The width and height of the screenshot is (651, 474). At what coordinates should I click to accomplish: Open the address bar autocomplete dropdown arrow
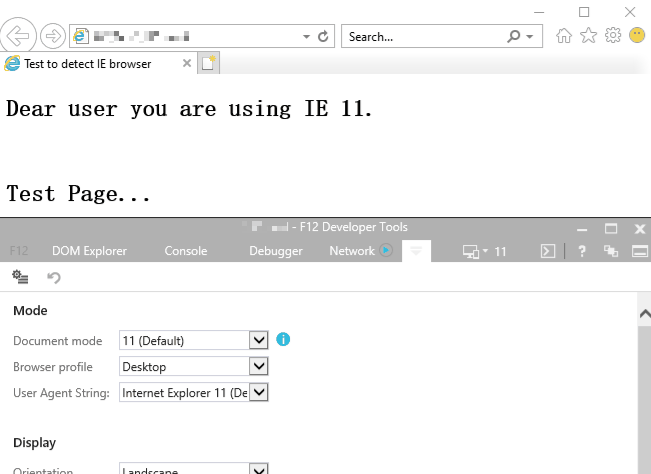pyautogui.click(x=306, y=37)
